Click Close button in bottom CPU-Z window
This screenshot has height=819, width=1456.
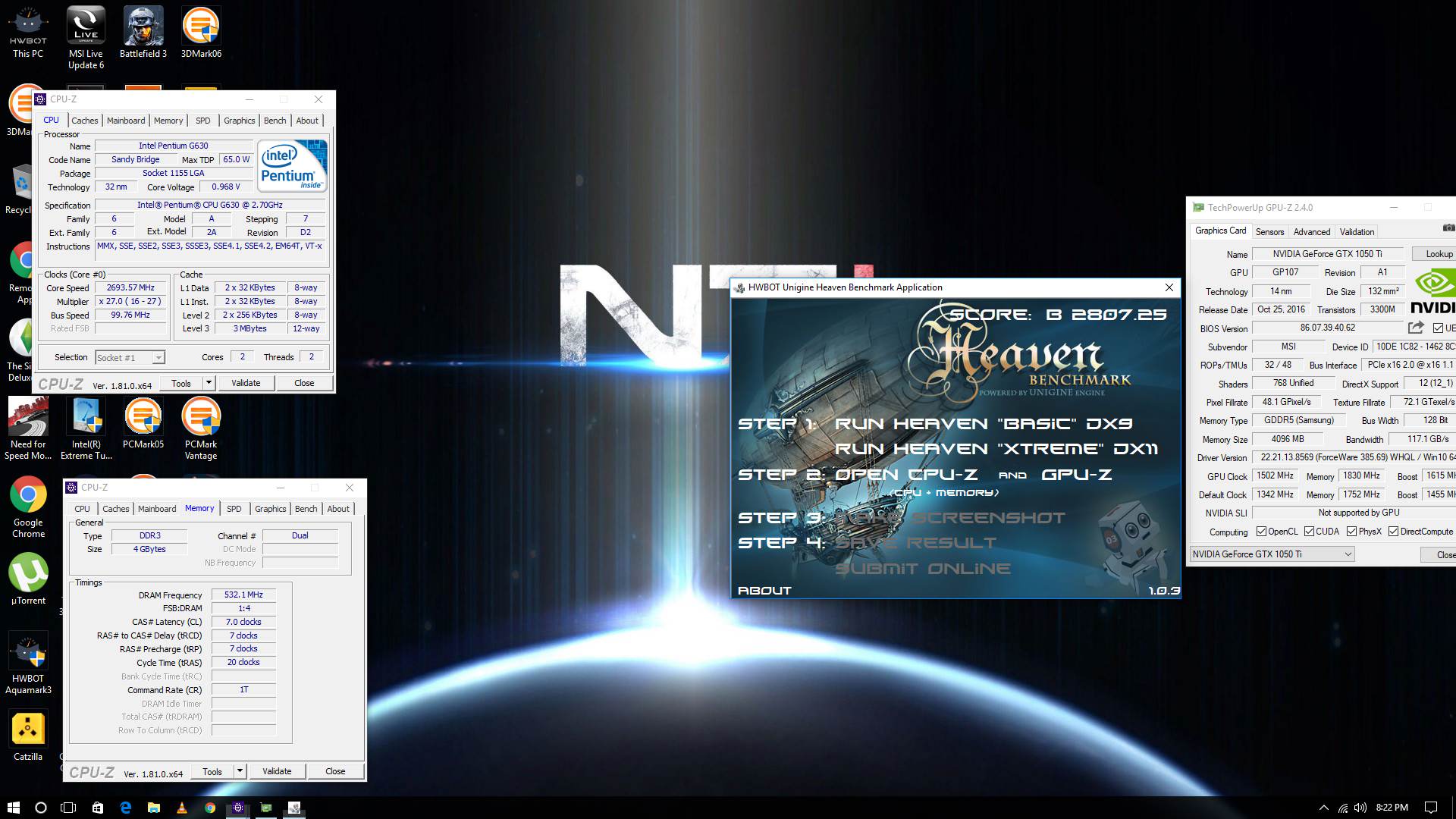335,771
